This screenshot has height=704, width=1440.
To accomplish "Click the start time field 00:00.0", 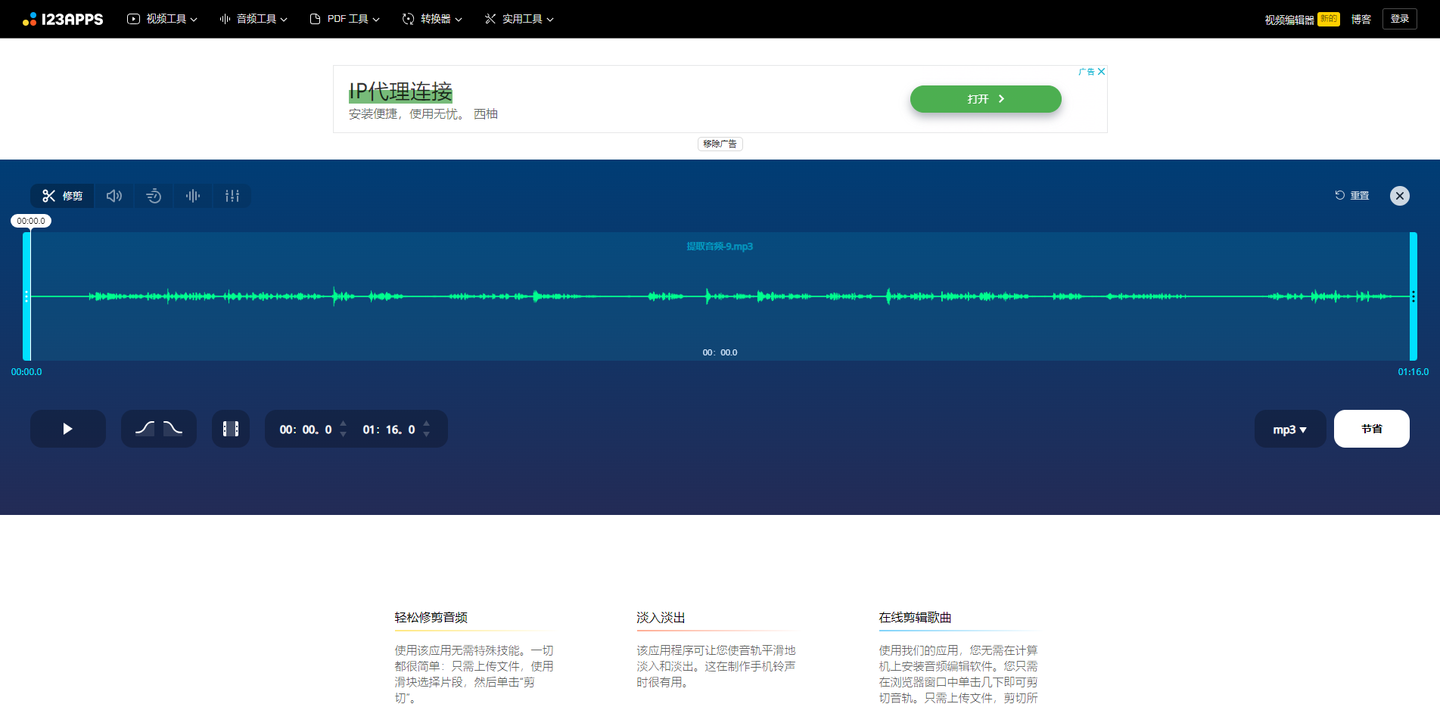I will click(x=306, y=430).
